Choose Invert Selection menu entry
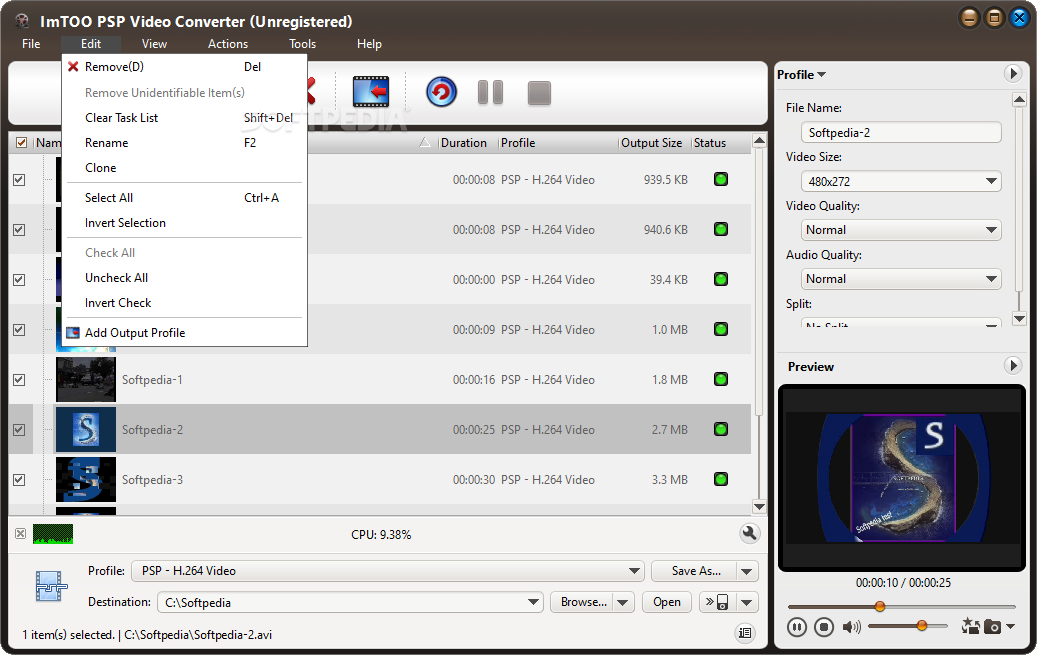 click(x=185, y=223)
